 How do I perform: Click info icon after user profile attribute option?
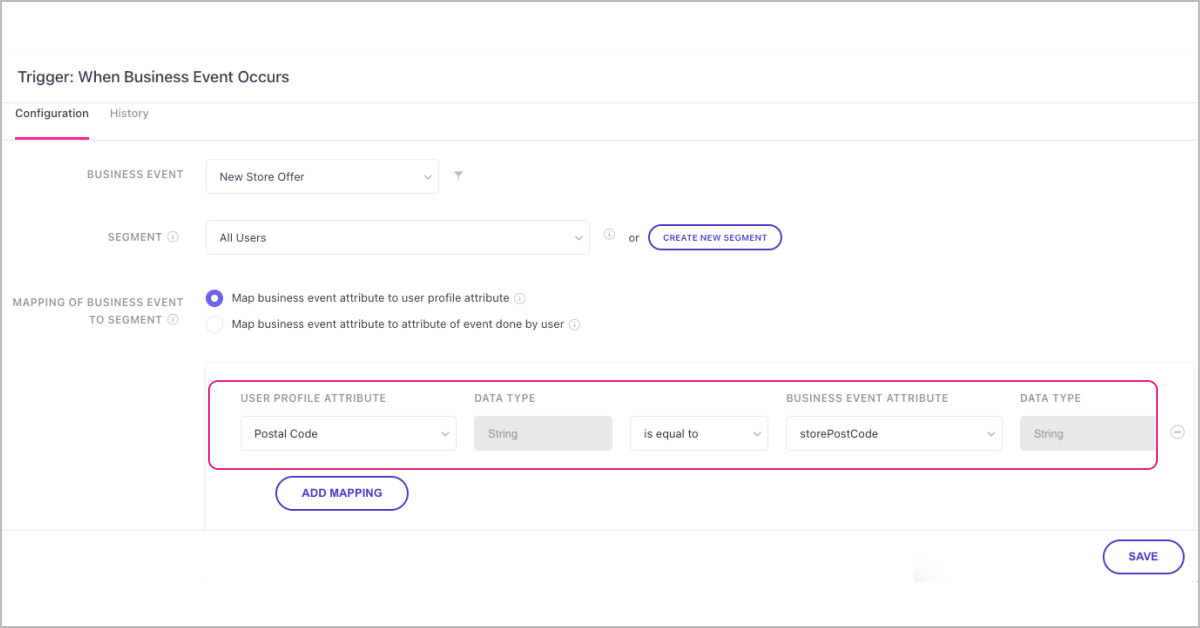pos(520,298)
